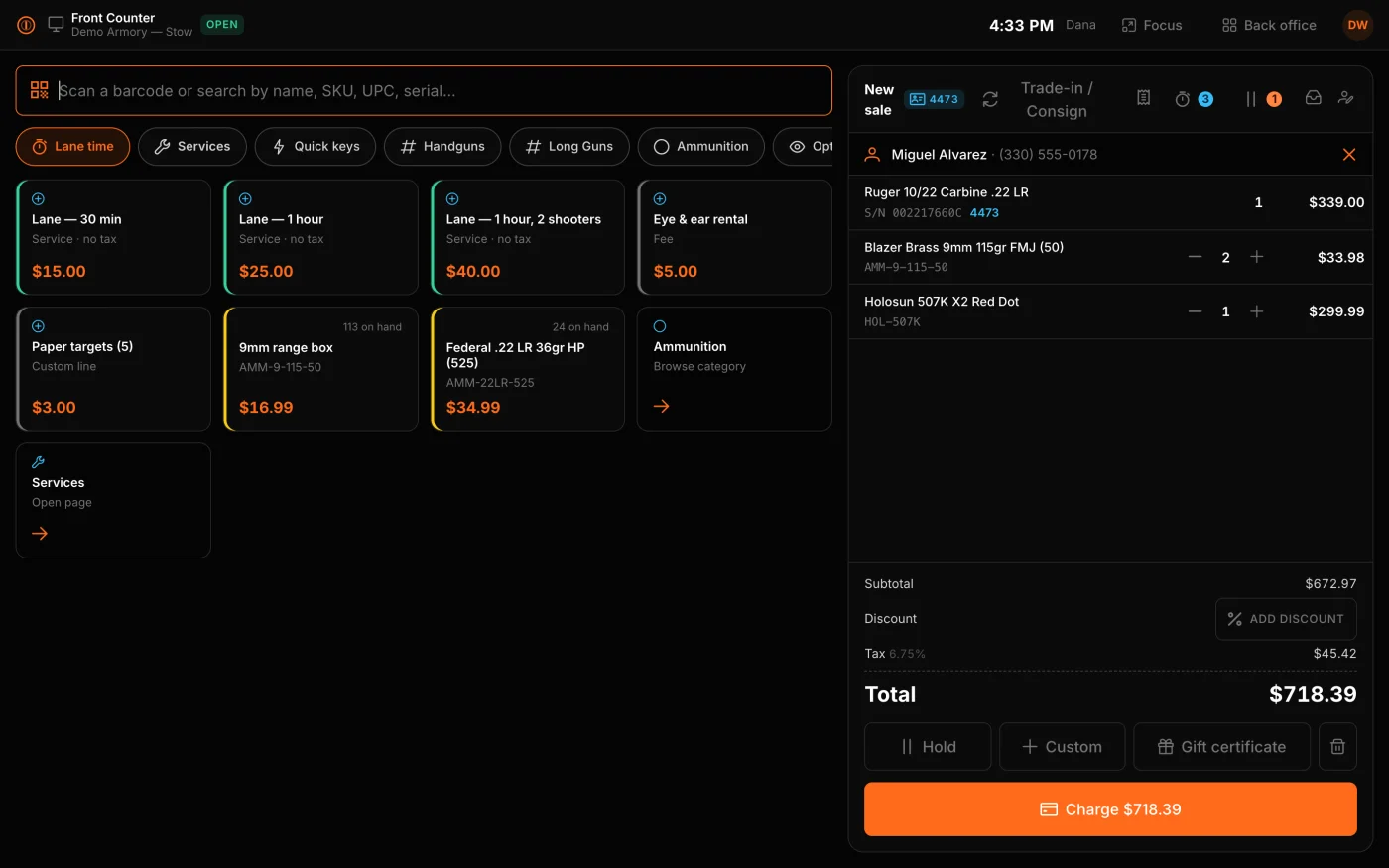This screenshot has width=1389, height=868.
Task: Click customer name Miguel Alvarez
Action: (939, 155)
